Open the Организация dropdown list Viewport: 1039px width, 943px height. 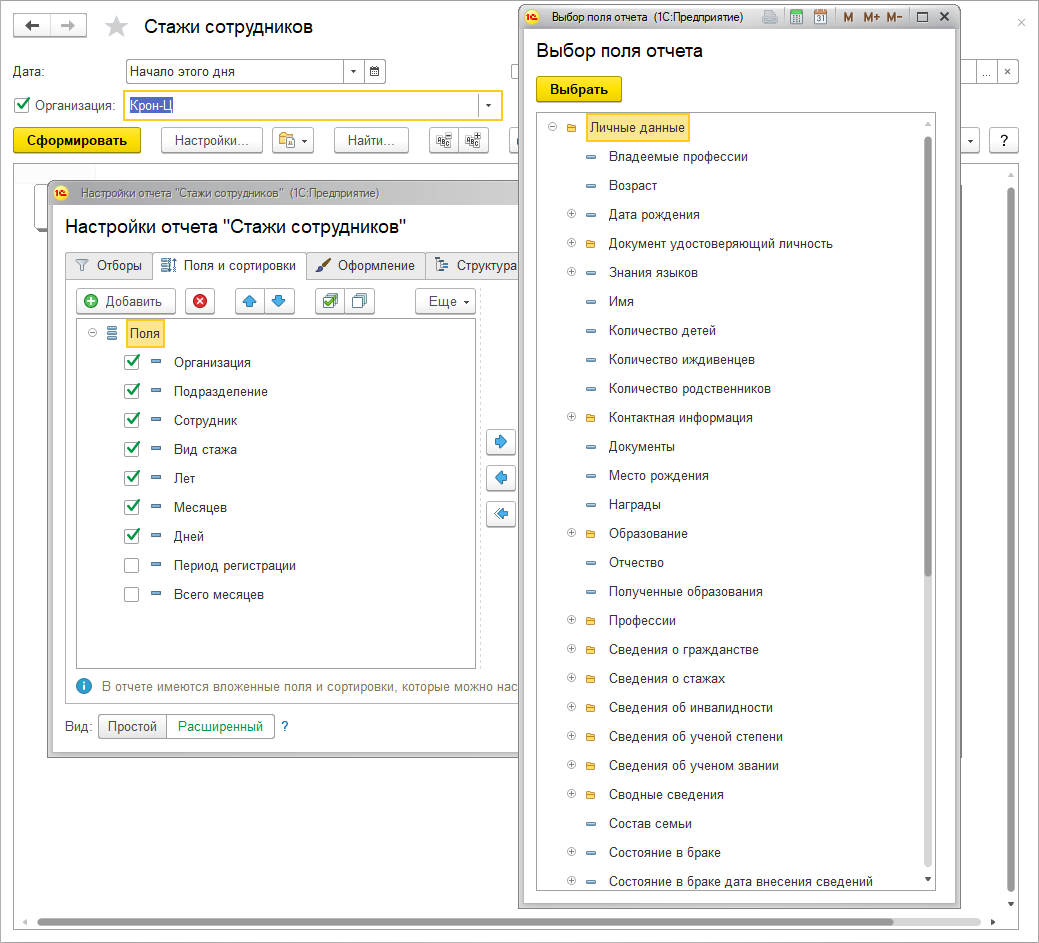(x=488, y=105)
